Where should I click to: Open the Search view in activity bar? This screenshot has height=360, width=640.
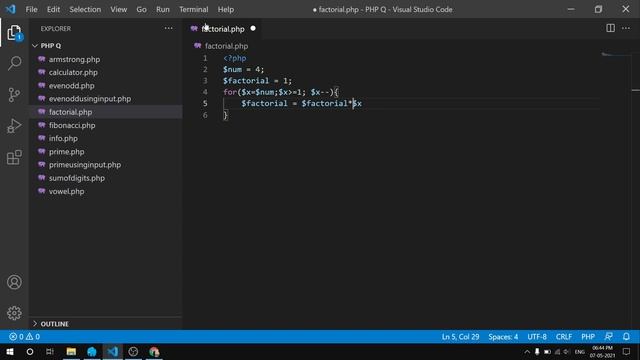pos(14,63)
